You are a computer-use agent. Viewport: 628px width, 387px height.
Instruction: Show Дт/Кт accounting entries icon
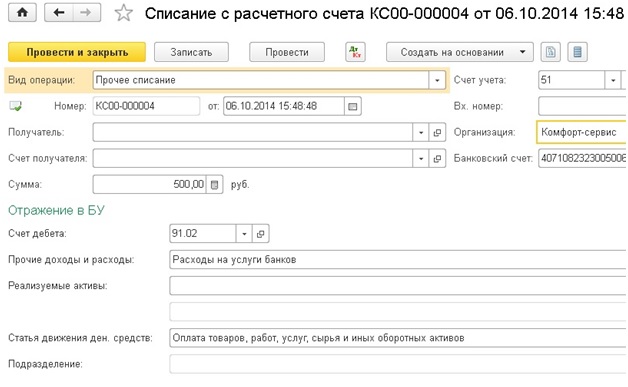point(355,52)
